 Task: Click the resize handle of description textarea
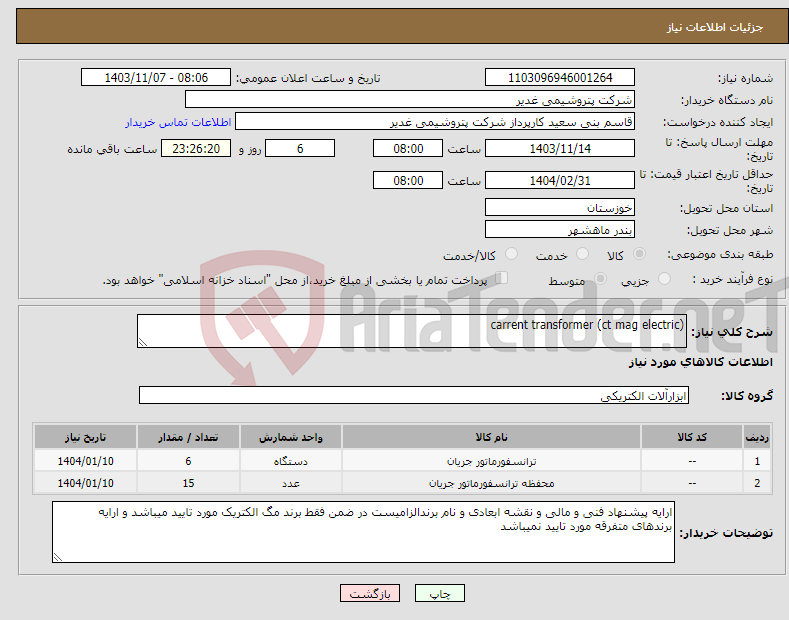click(143, 342)
